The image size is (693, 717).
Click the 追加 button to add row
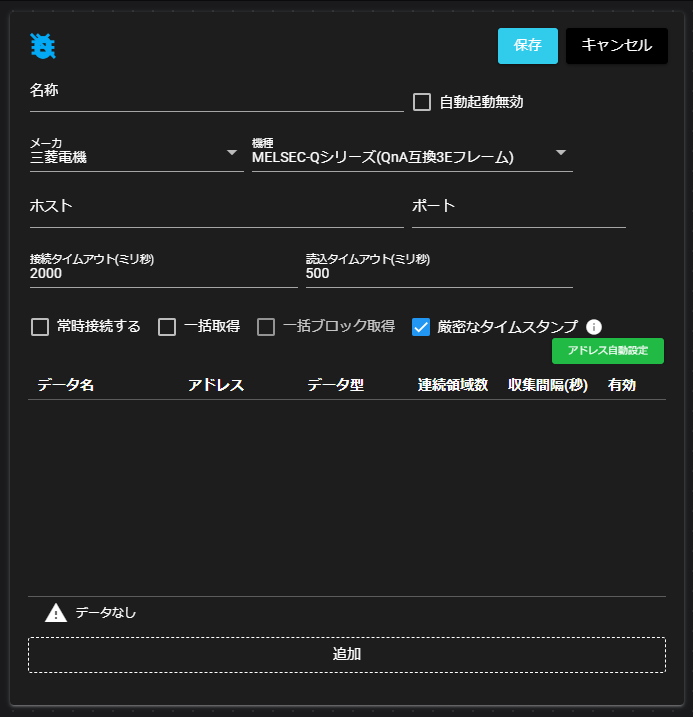point(346,655)
